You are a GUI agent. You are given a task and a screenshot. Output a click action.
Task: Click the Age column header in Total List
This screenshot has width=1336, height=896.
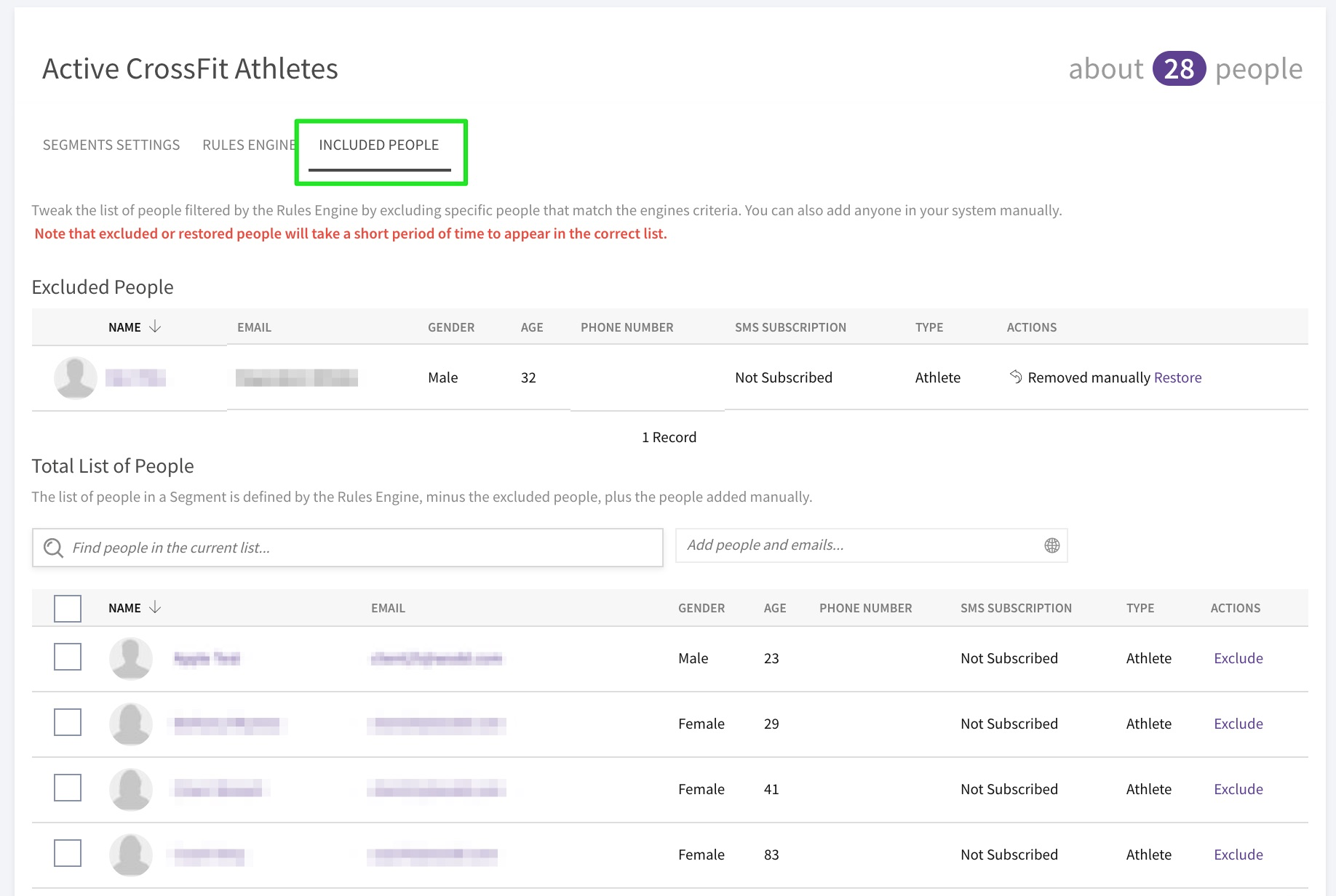click(x=775, y=608)
